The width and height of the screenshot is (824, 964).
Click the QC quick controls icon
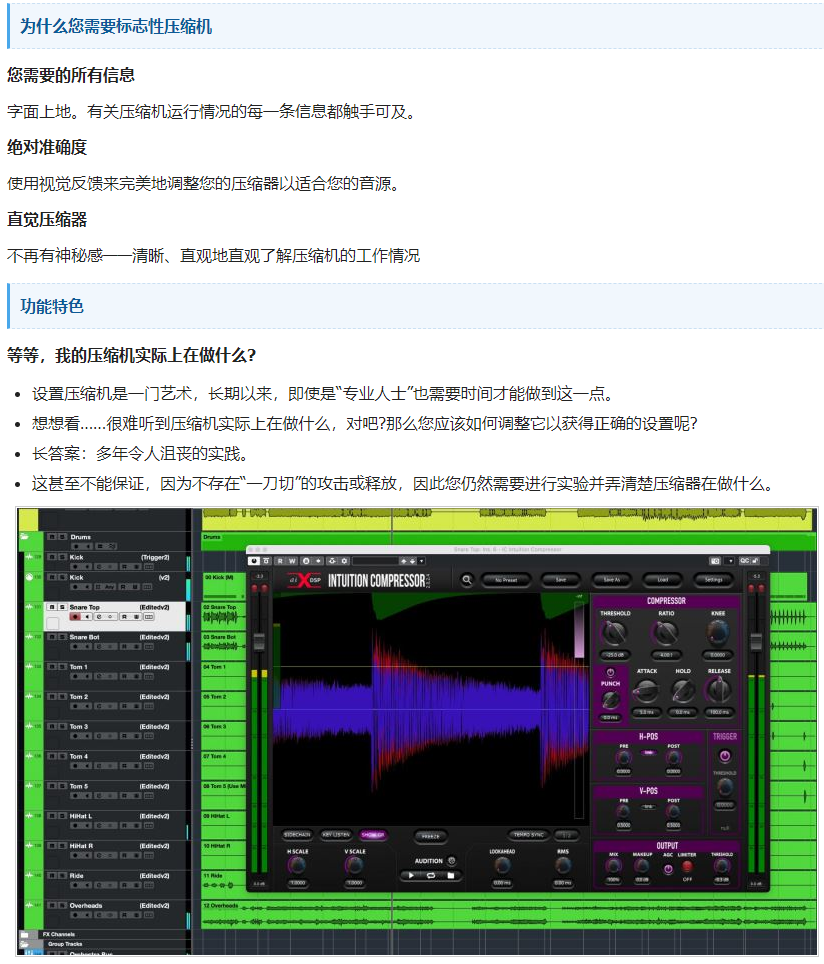coord(744,561)
